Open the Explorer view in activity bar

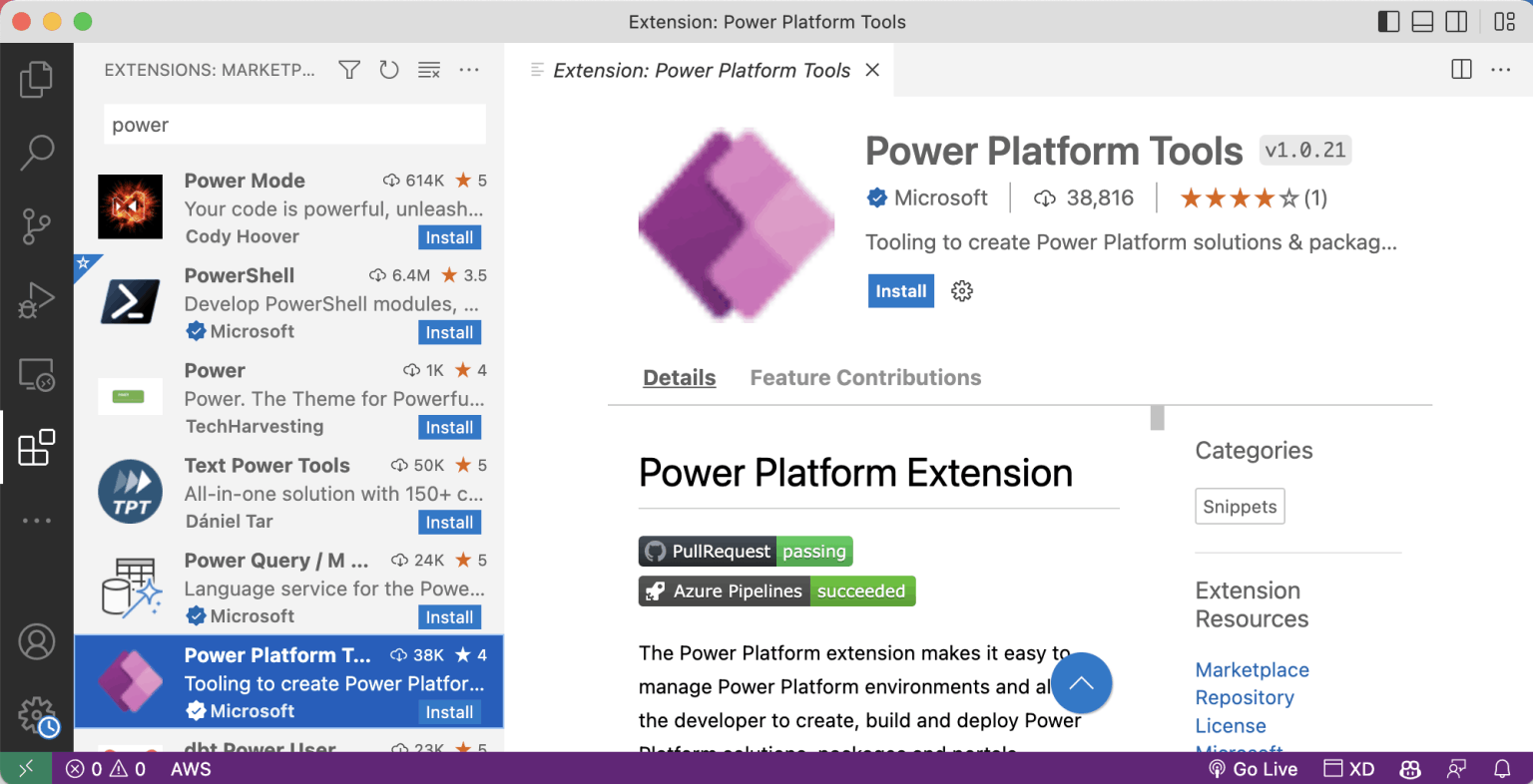[36, 80]
